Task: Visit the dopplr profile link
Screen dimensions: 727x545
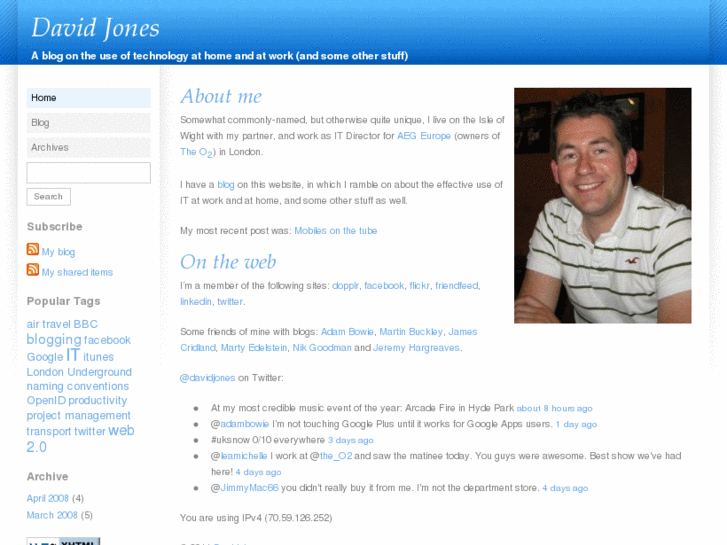Action: pos(345,286)
